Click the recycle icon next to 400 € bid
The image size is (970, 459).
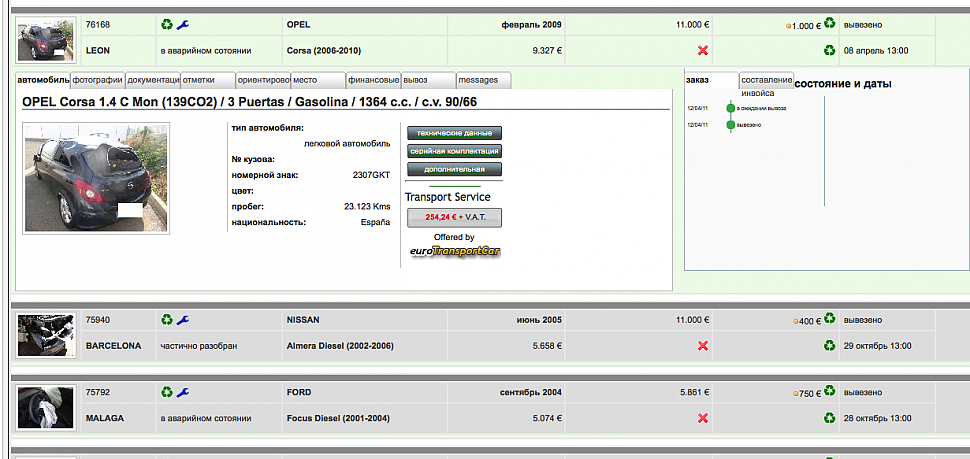pos(830,319)
